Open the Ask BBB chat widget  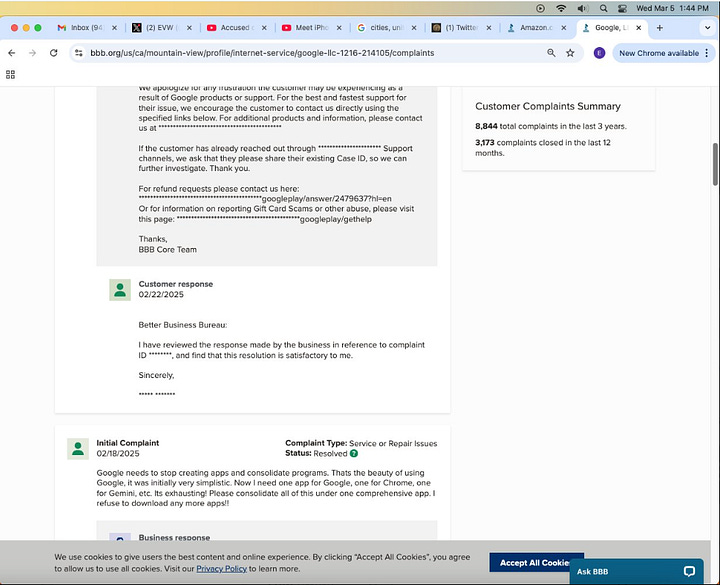[636, 571]
